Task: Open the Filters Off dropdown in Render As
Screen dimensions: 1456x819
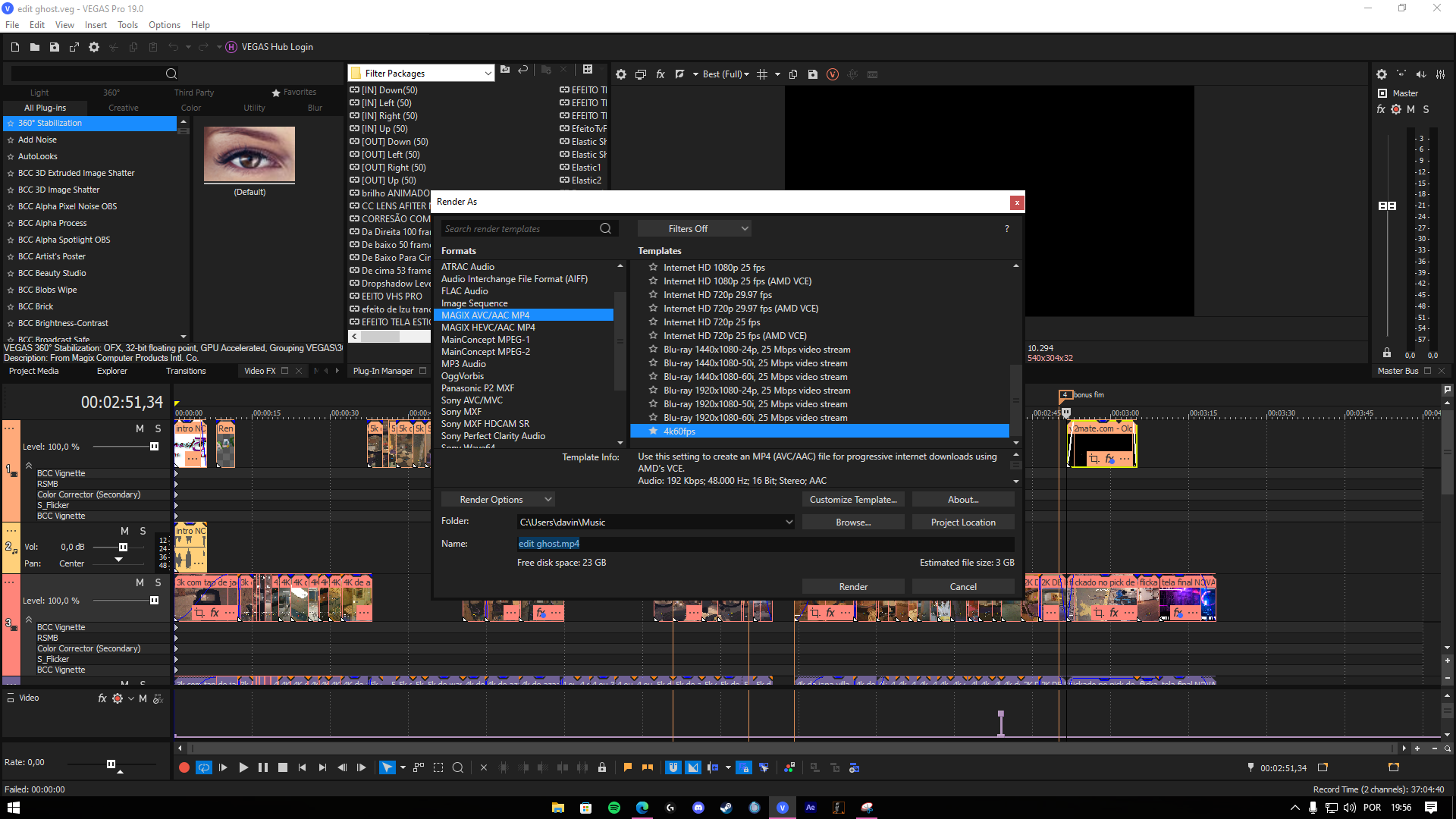Action: click(694, 228)
